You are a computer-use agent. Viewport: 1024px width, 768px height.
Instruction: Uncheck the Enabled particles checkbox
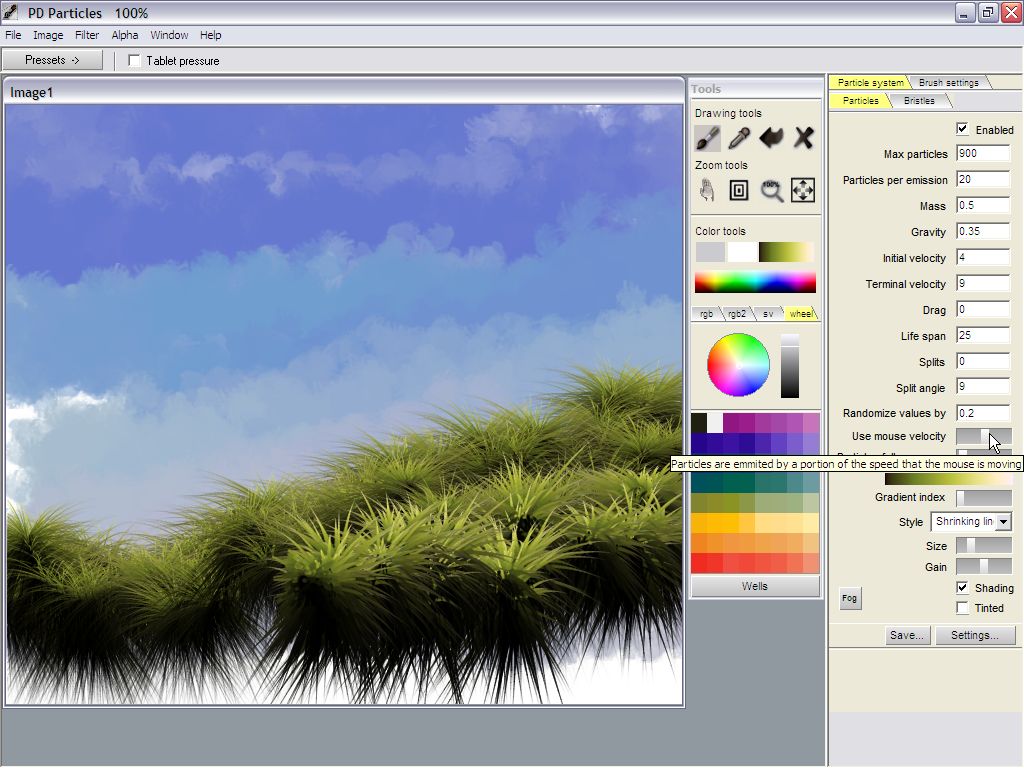962,129
